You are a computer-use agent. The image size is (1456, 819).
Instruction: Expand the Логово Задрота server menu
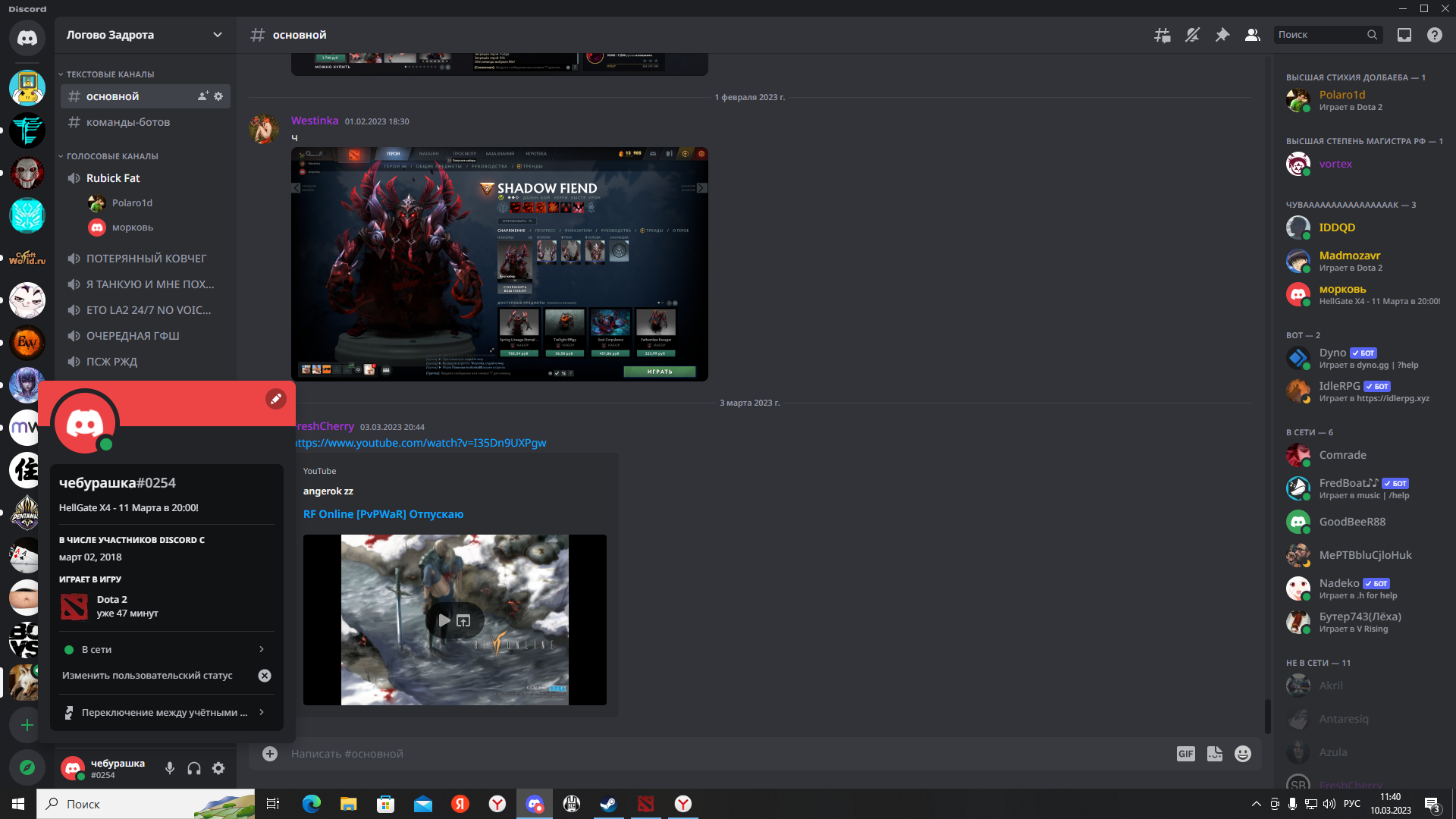coord(144,35)
